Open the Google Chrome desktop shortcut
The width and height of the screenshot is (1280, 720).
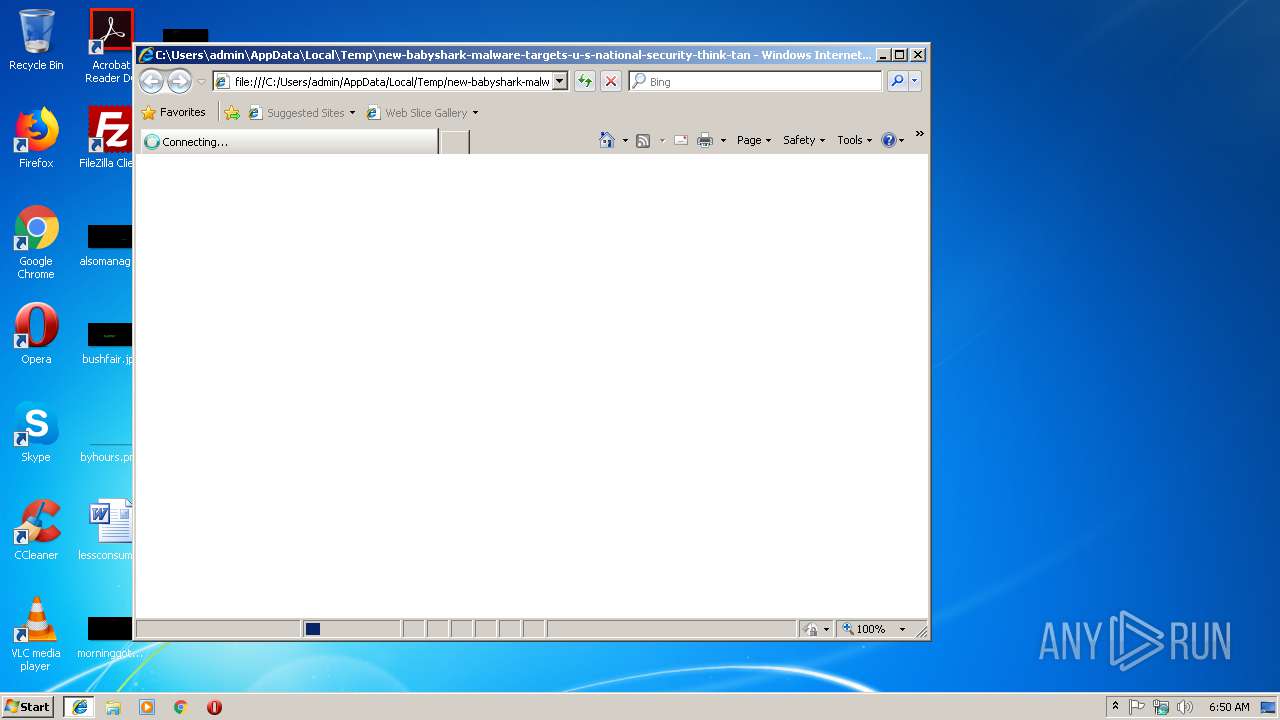(x=36, y=242)
